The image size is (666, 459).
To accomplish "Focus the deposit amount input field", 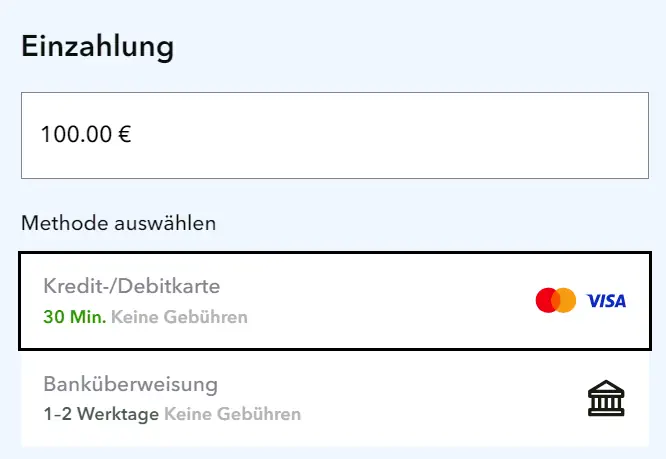I will pos(334,135).
